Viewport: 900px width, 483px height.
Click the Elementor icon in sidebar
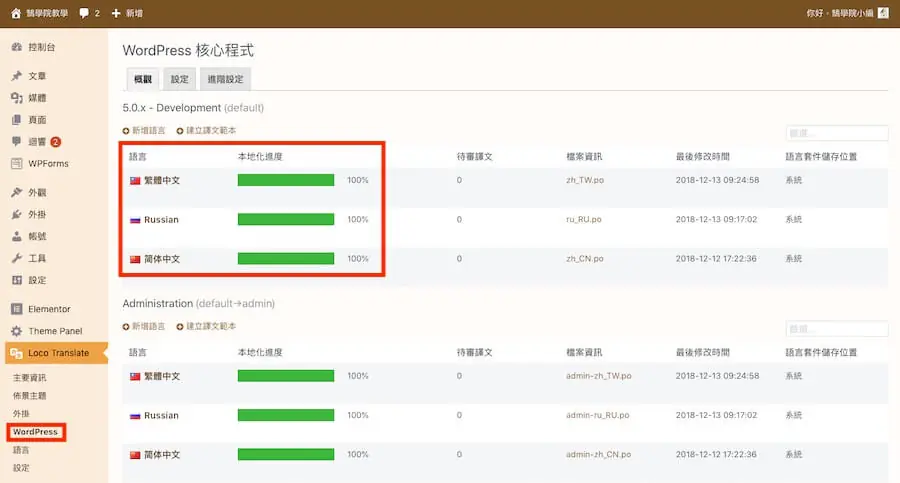(17, 309)
